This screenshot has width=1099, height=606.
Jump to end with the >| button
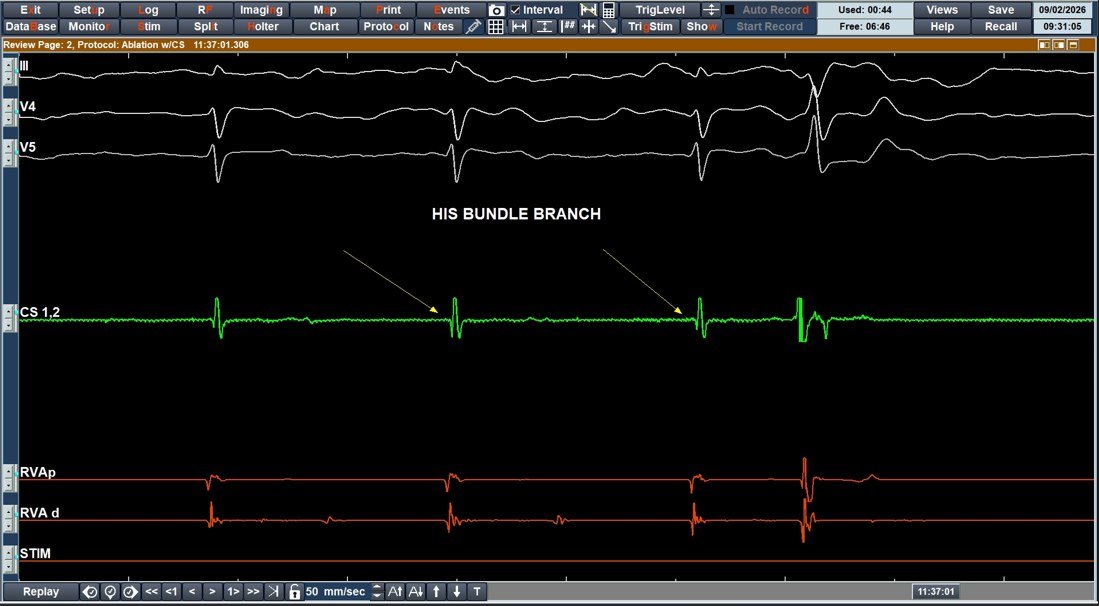(274, 592)
